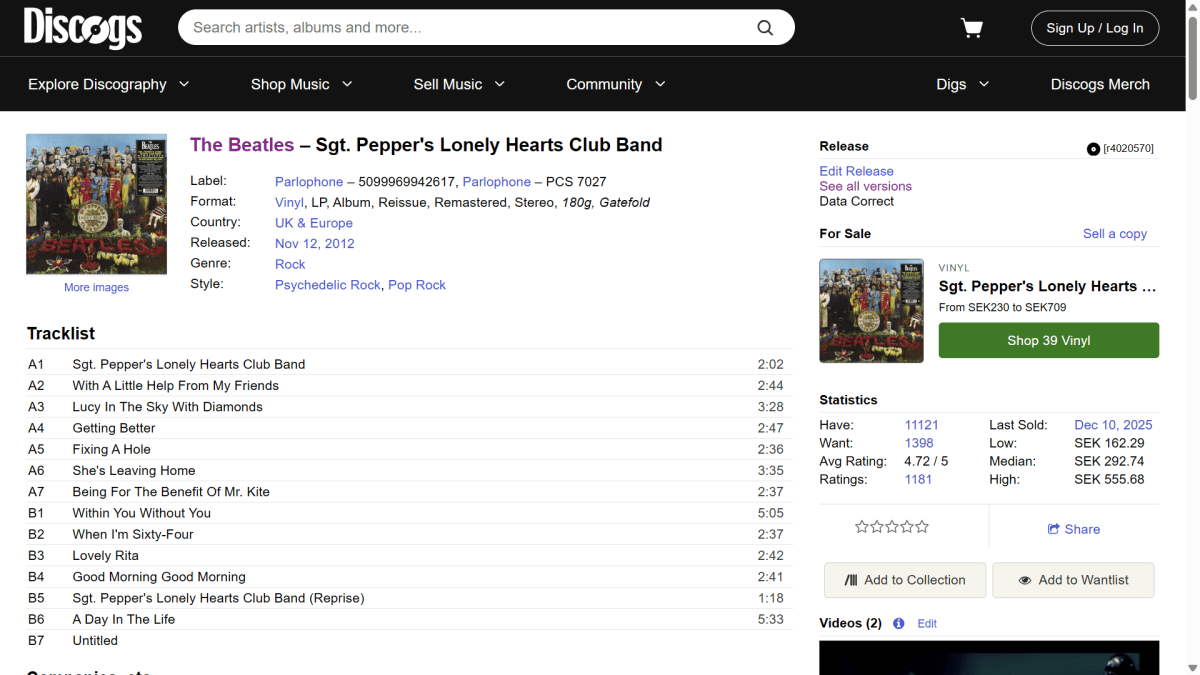
Task: Click the Want count 1398
Action: (919, 443)
